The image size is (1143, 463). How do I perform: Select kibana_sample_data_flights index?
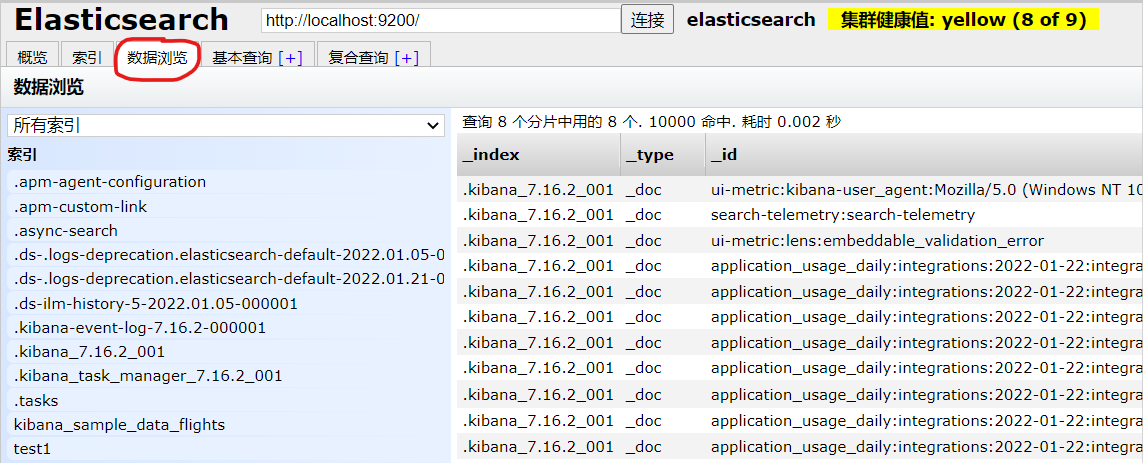point(227,425)
